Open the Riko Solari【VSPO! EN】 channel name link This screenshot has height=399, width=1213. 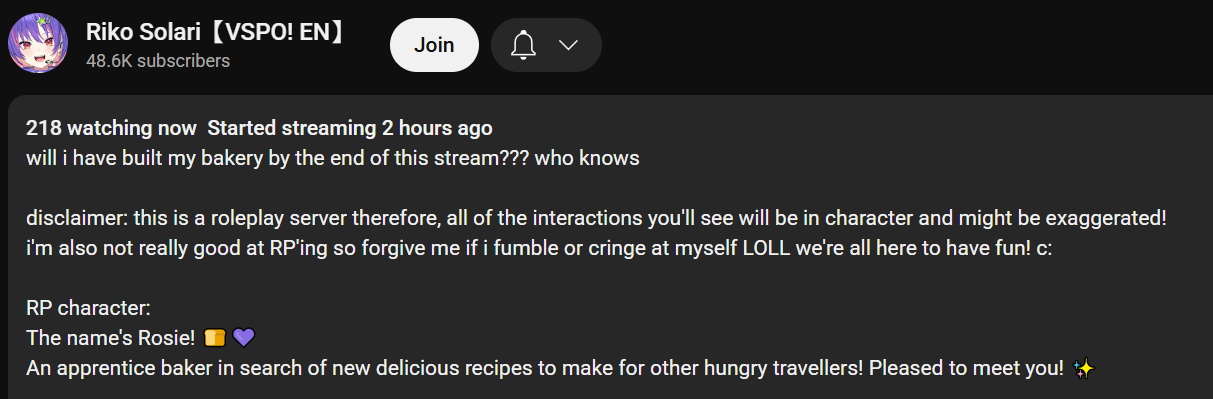coord(215,32)
